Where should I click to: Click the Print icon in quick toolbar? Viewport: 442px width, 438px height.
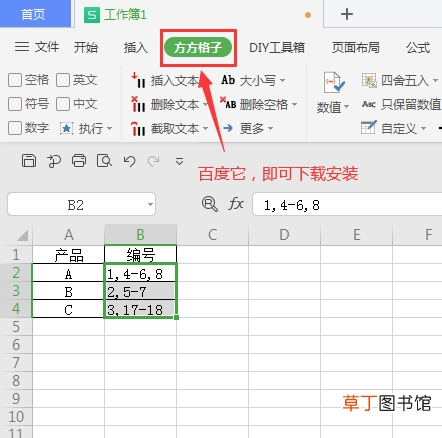79,161
